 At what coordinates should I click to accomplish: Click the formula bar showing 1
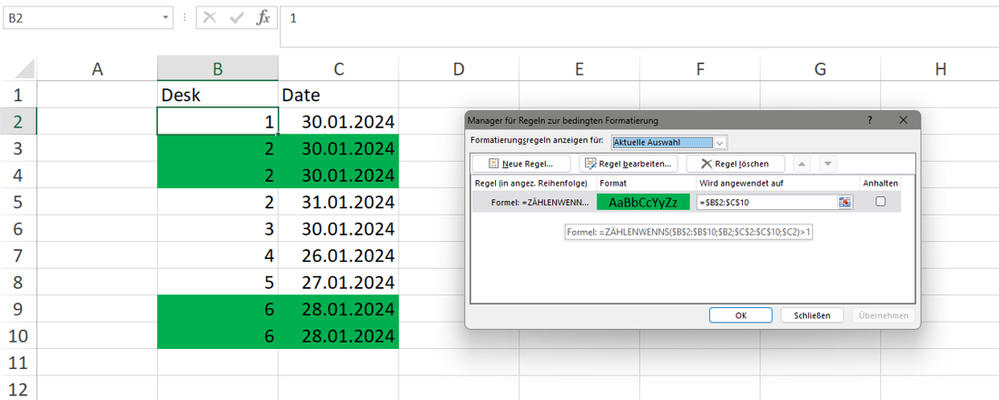(639, 26)
